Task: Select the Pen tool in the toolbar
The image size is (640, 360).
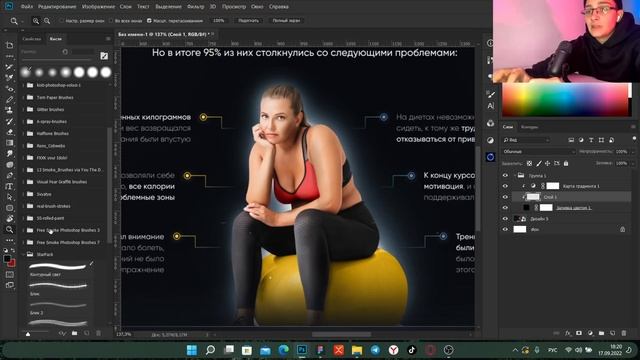Action: [x=9, y=176]
